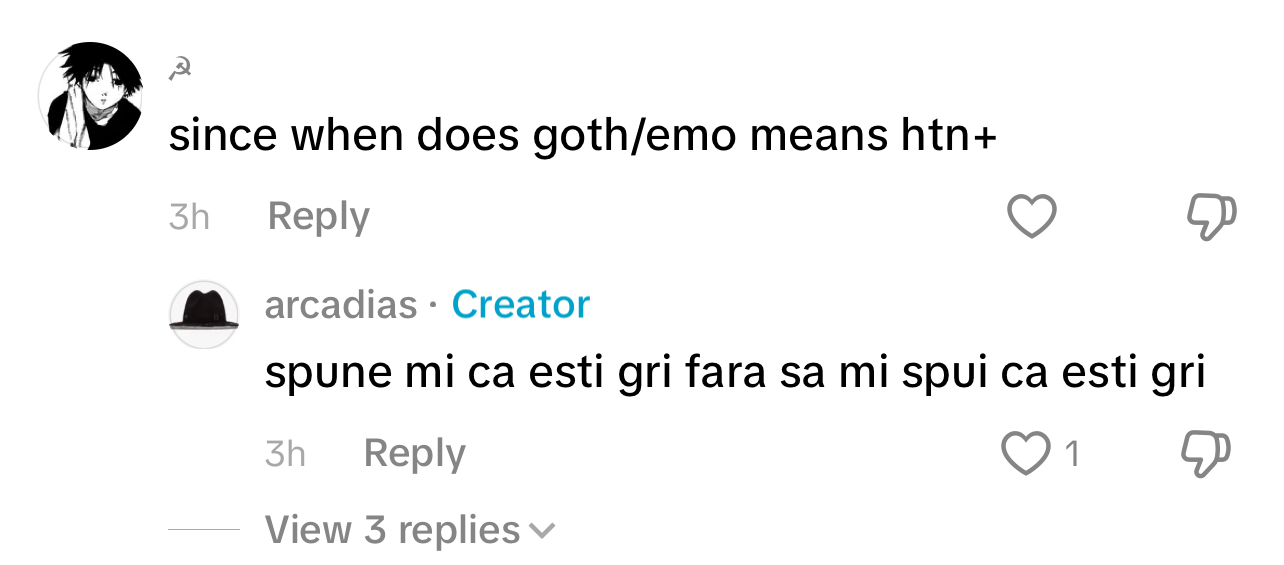The image size is (1284, 565).
Task: Select the 'spune mi ca esti gri' reply text
Action: coord(734,374)
